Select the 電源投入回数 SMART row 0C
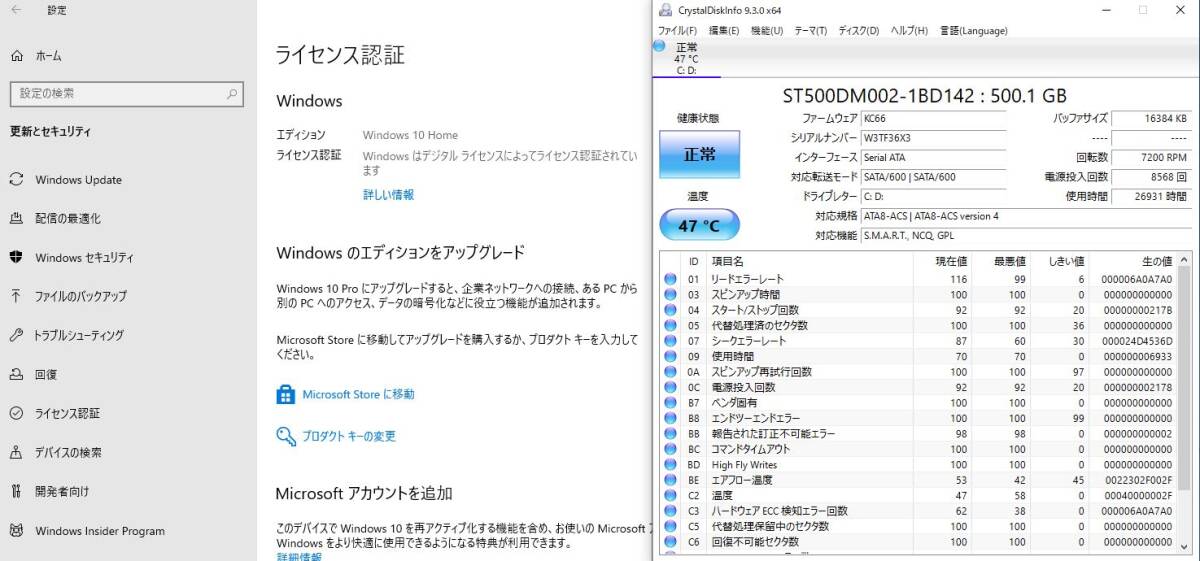Screen dimensions: 1200x561 (918, 387)
